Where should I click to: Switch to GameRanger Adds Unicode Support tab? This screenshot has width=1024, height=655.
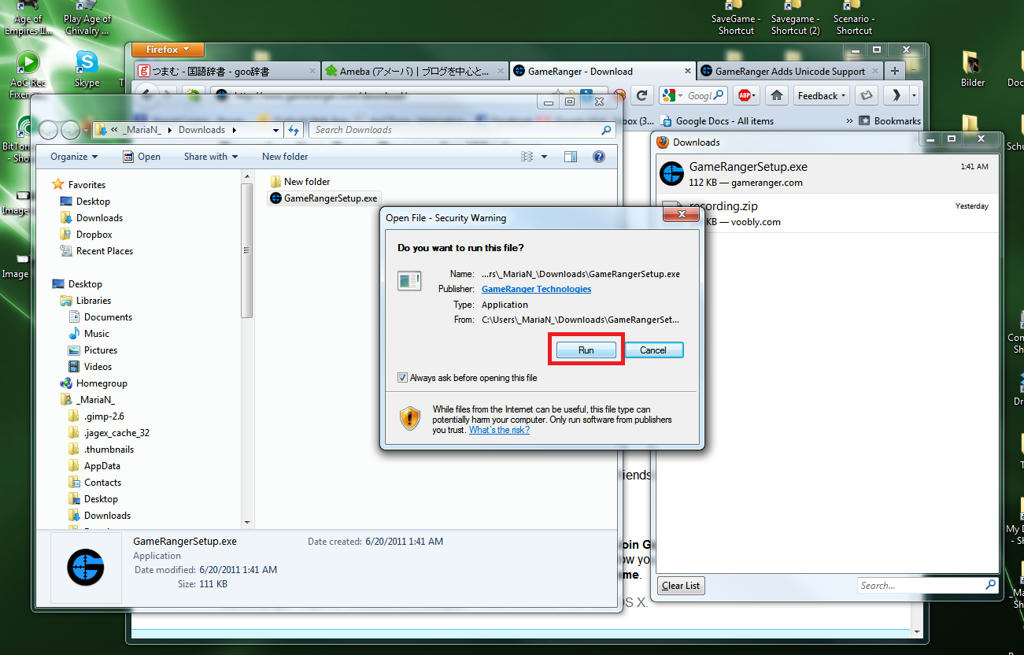[789, 71]
